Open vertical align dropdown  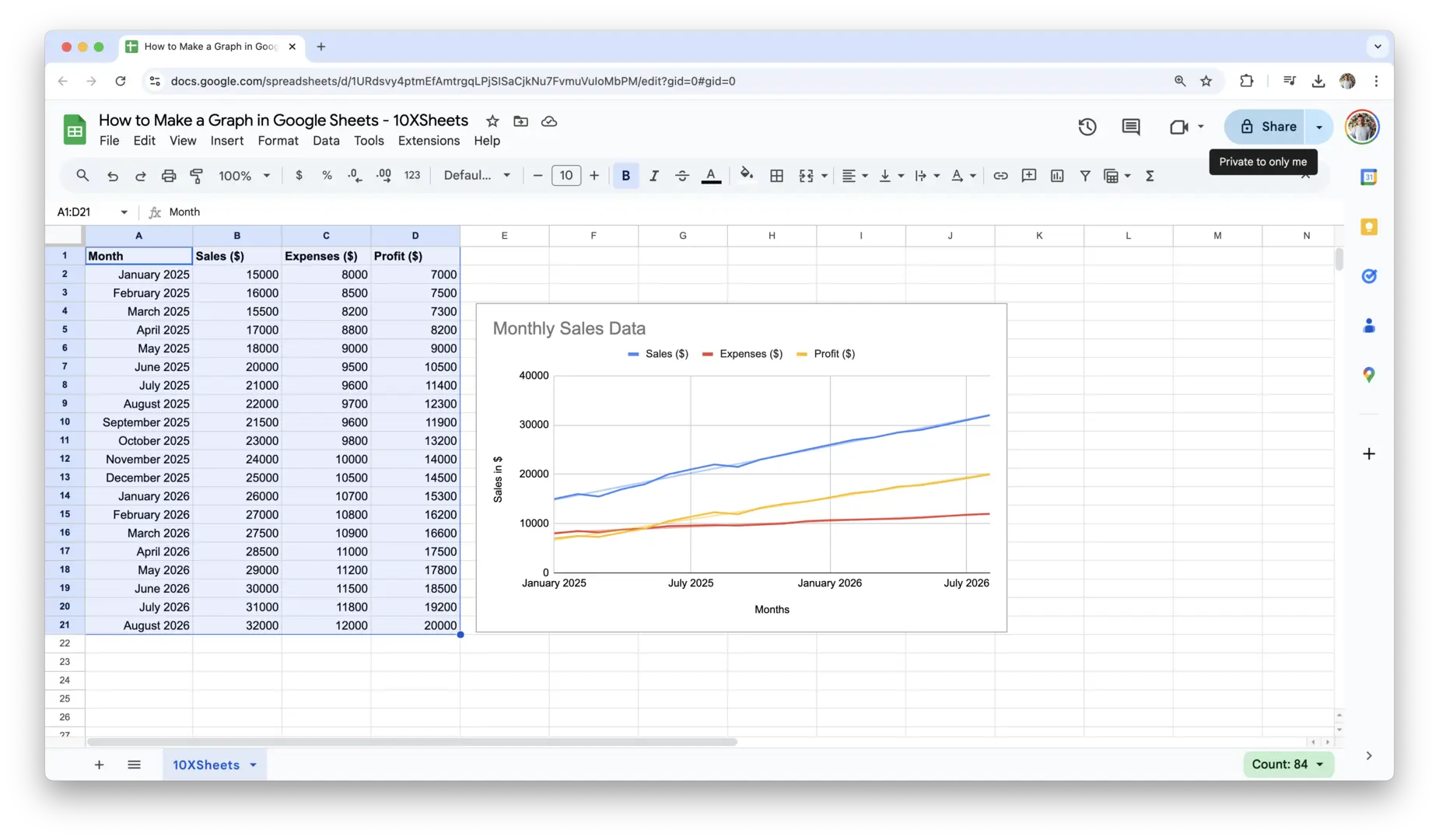point(891,176)
